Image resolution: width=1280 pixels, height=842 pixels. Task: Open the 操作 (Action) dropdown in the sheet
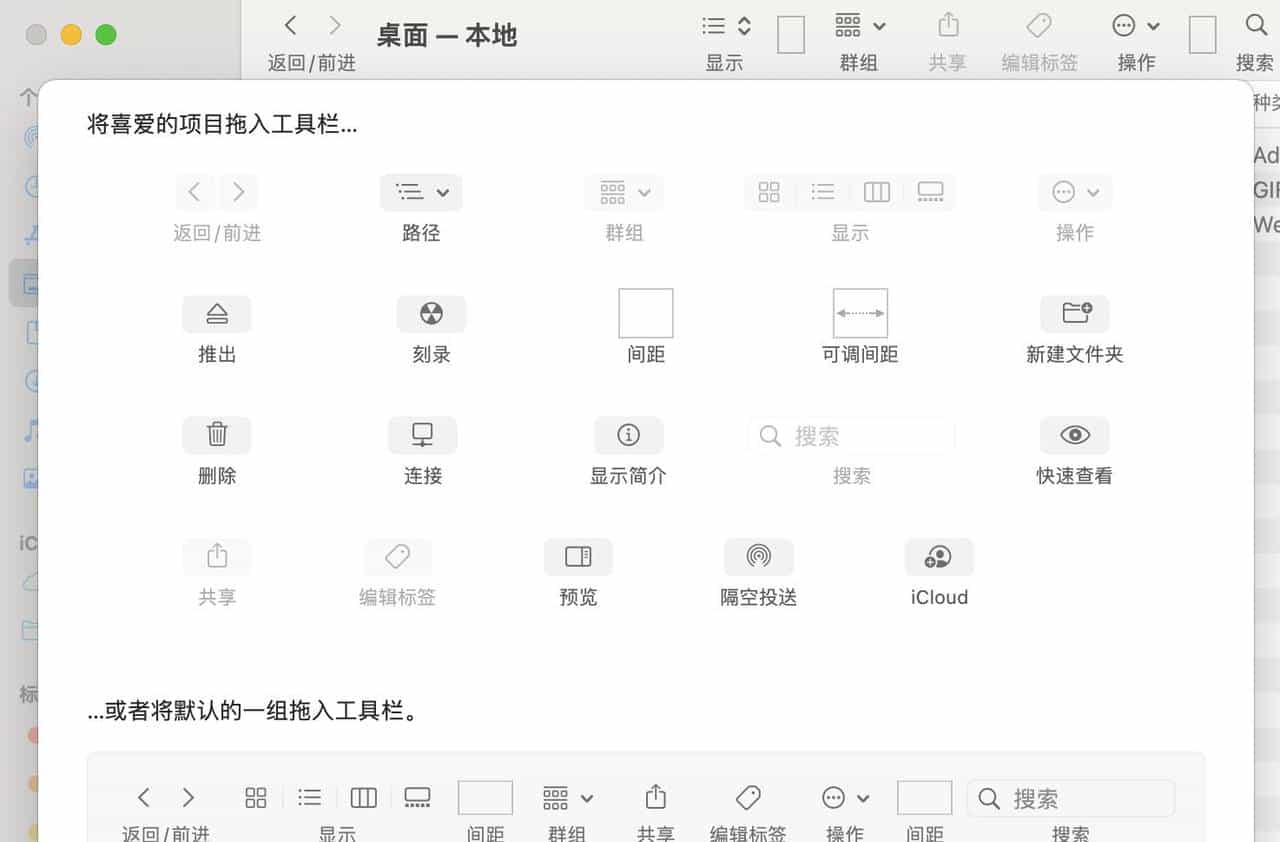pyautogui.click(x=1074, y=192)
